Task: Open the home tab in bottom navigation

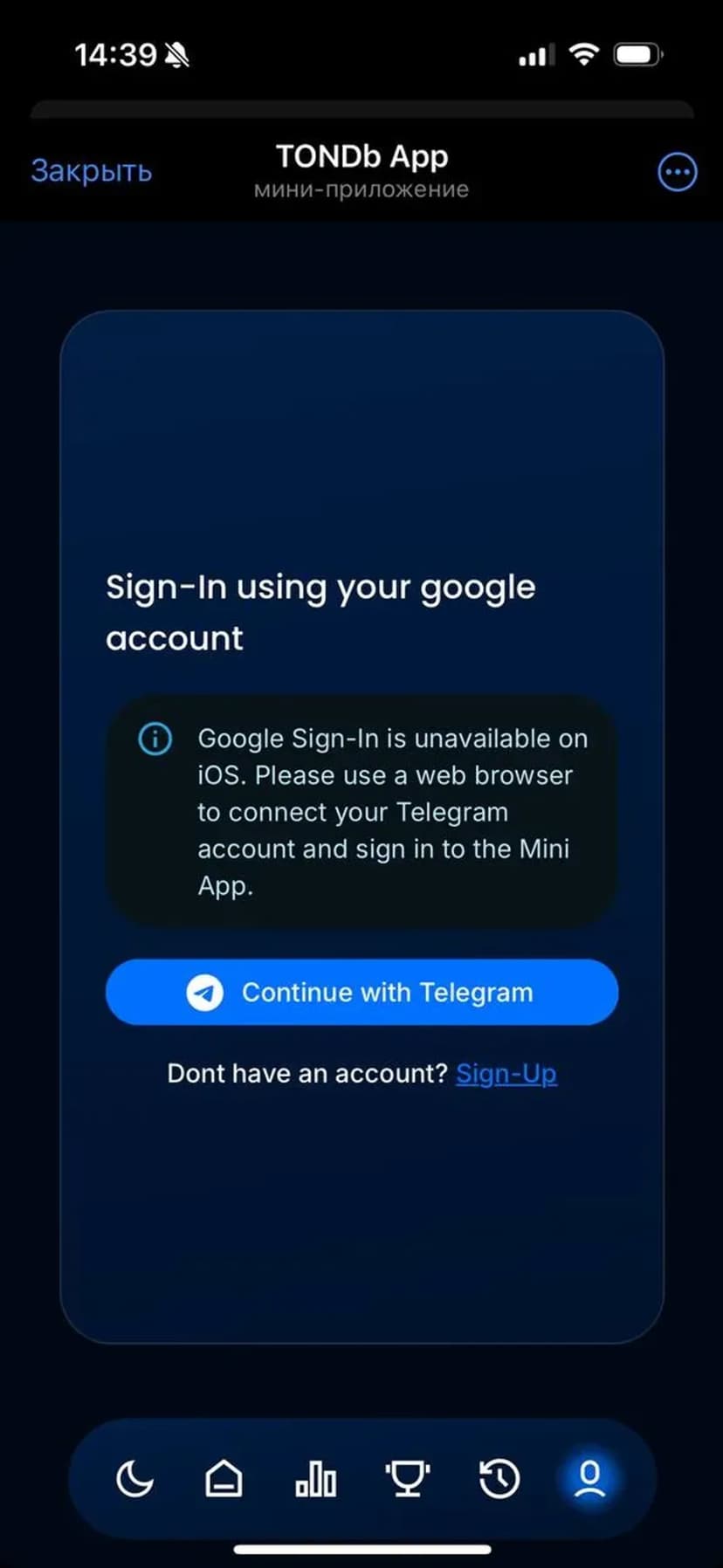Action: coord(224,1479)
